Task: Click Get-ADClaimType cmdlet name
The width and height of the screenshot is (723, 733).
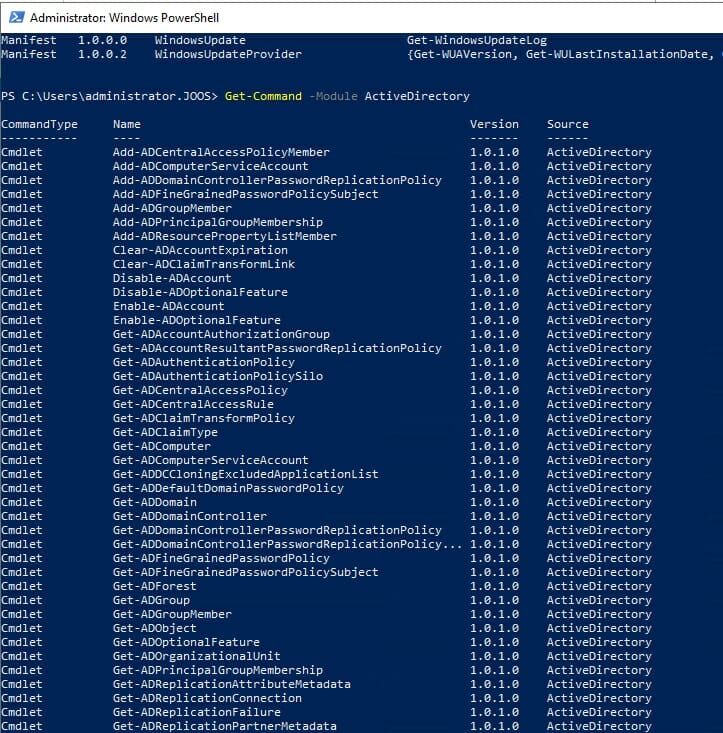Action: (x=165, y=432)
